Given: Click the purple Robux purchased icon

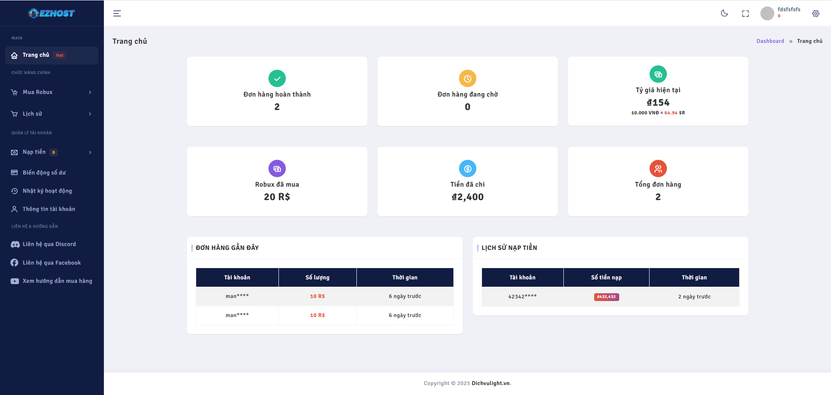Looking at the screenshot, I should coord(277,169).
